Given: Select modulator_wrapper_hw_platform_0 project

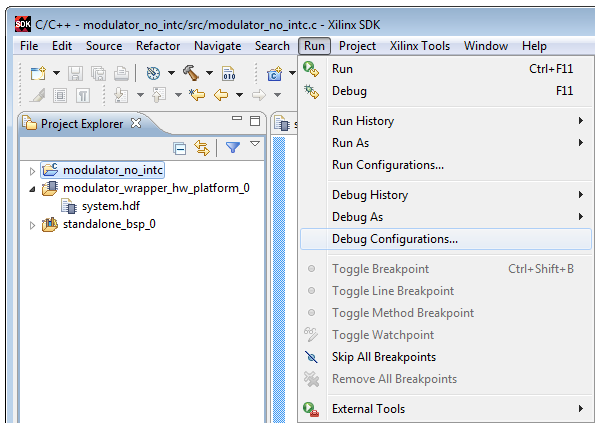Looking at the screenshot, I should pyautogui.click(x=146, y=188).
